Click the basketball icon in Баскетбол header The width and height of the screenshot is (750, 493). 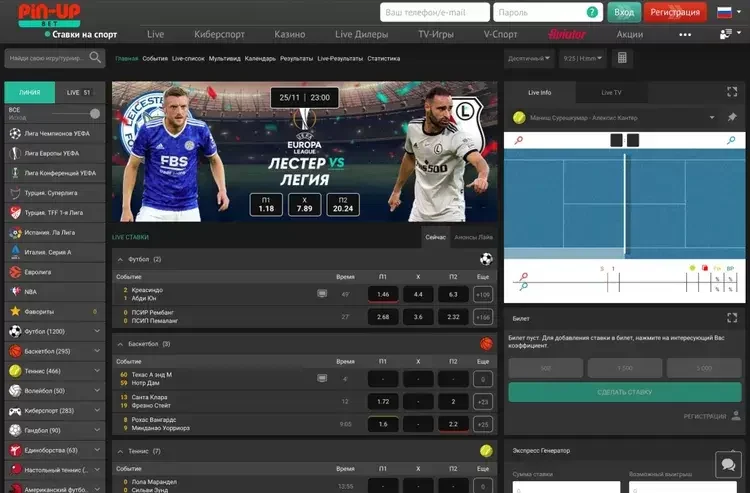pyautogui.click(x=486, y=344)
